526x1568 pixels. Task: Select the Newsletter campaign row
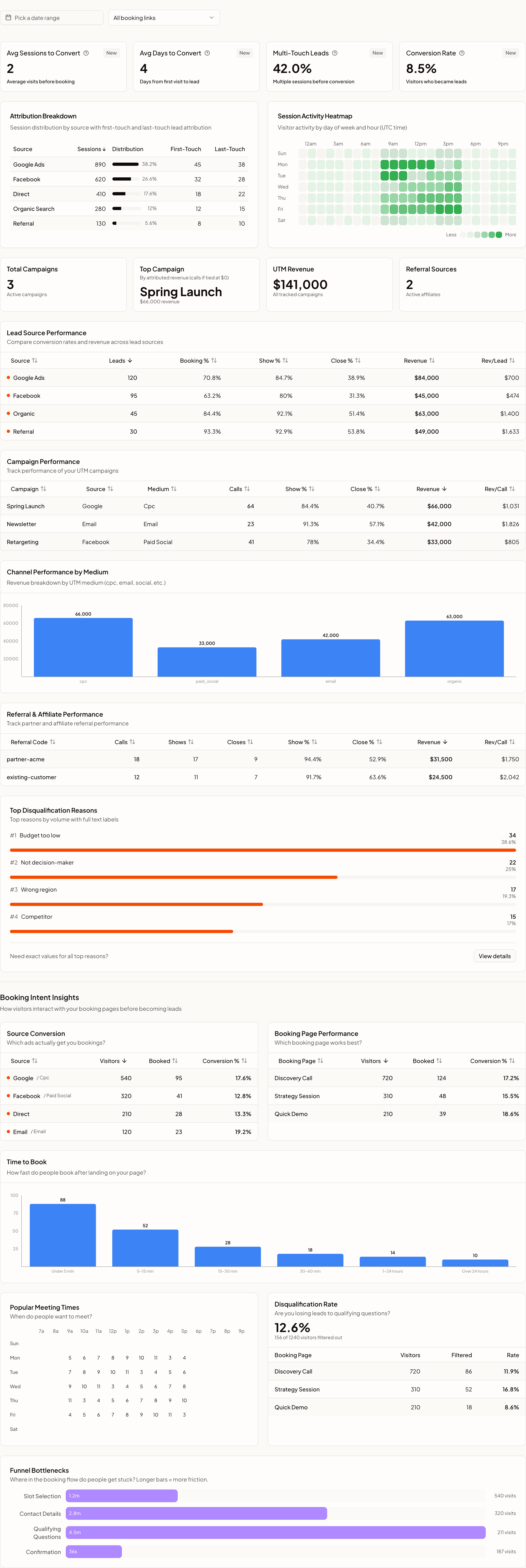tap(263, 524)
